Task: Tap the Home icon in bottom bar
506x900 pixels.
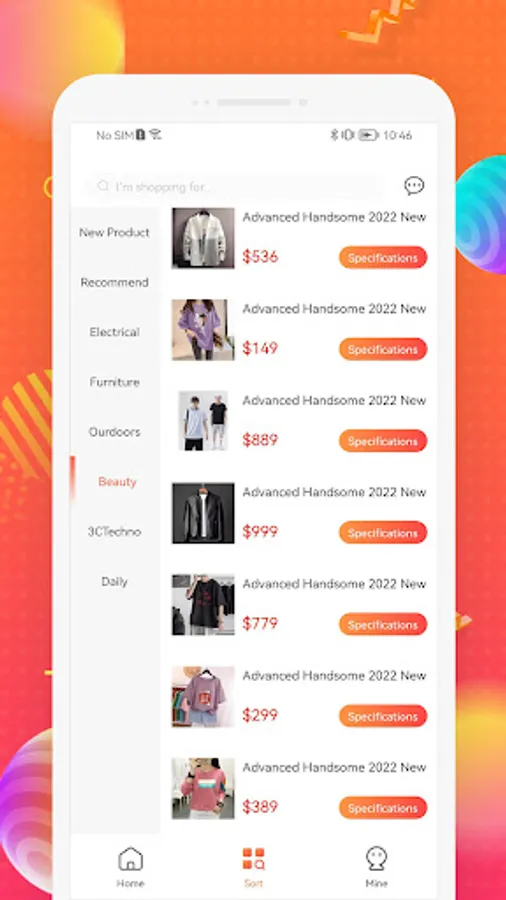Action: (x=130, y=859)
